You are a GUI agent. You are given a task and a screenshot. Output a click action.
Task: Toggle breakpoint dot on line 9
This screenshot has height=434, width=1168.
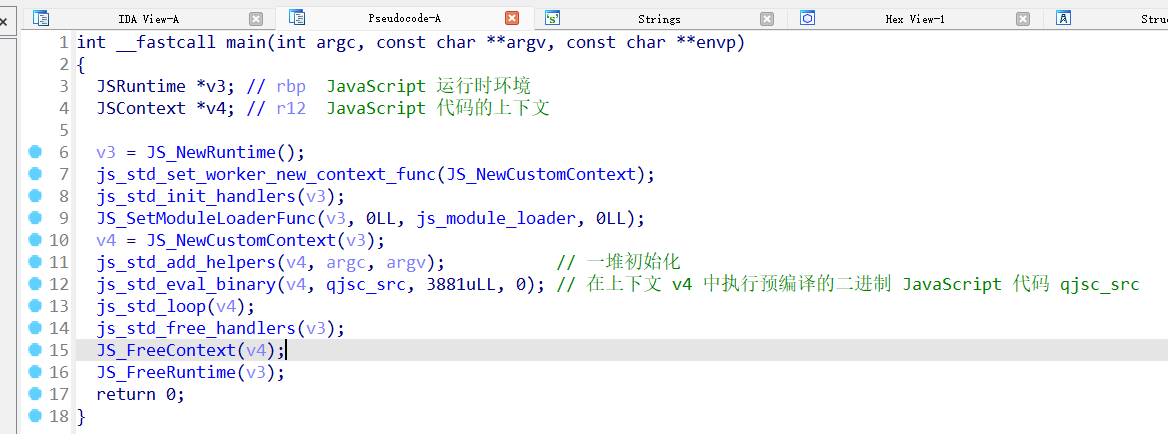click(34, 217)
